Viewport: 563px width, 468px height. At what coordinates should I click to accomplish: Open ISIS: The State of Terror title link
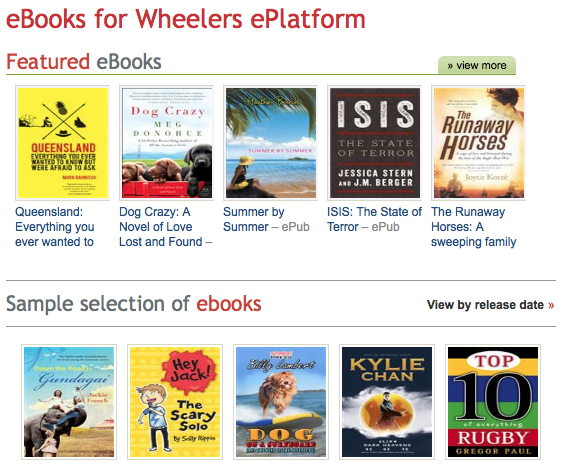coord(374,219)
